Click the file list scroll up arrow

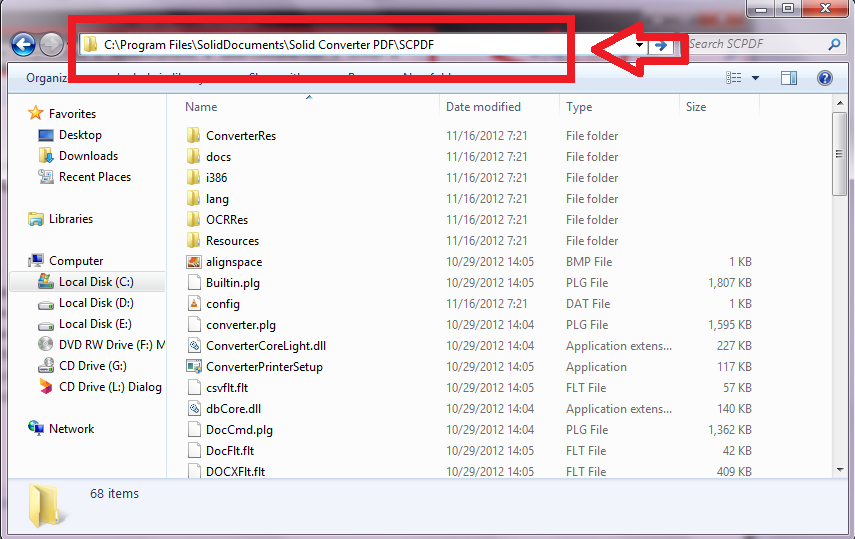[x=840, y=103]
